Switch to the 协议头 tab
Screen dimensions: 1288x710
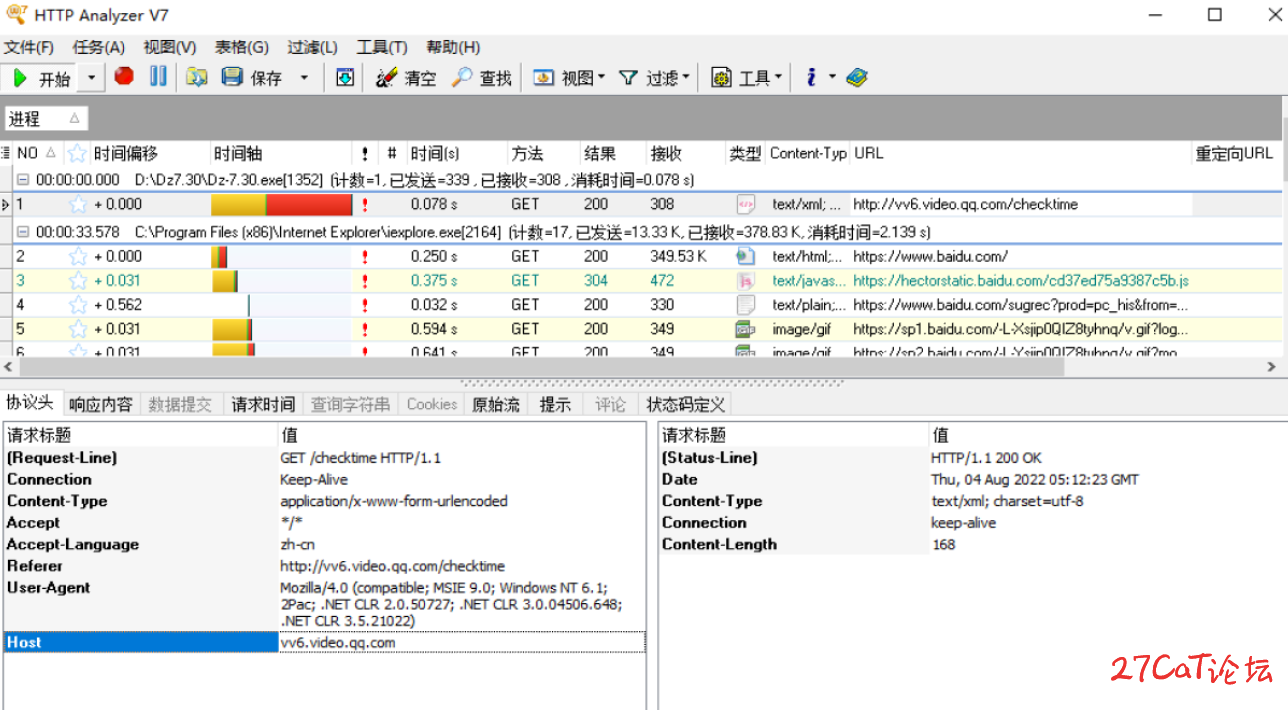(30, 403)
